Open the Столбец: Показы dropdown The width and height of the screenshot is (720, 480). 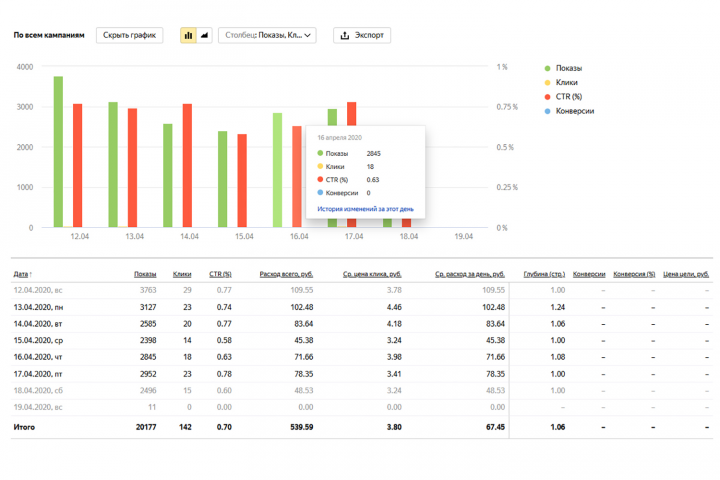[267, 35]
